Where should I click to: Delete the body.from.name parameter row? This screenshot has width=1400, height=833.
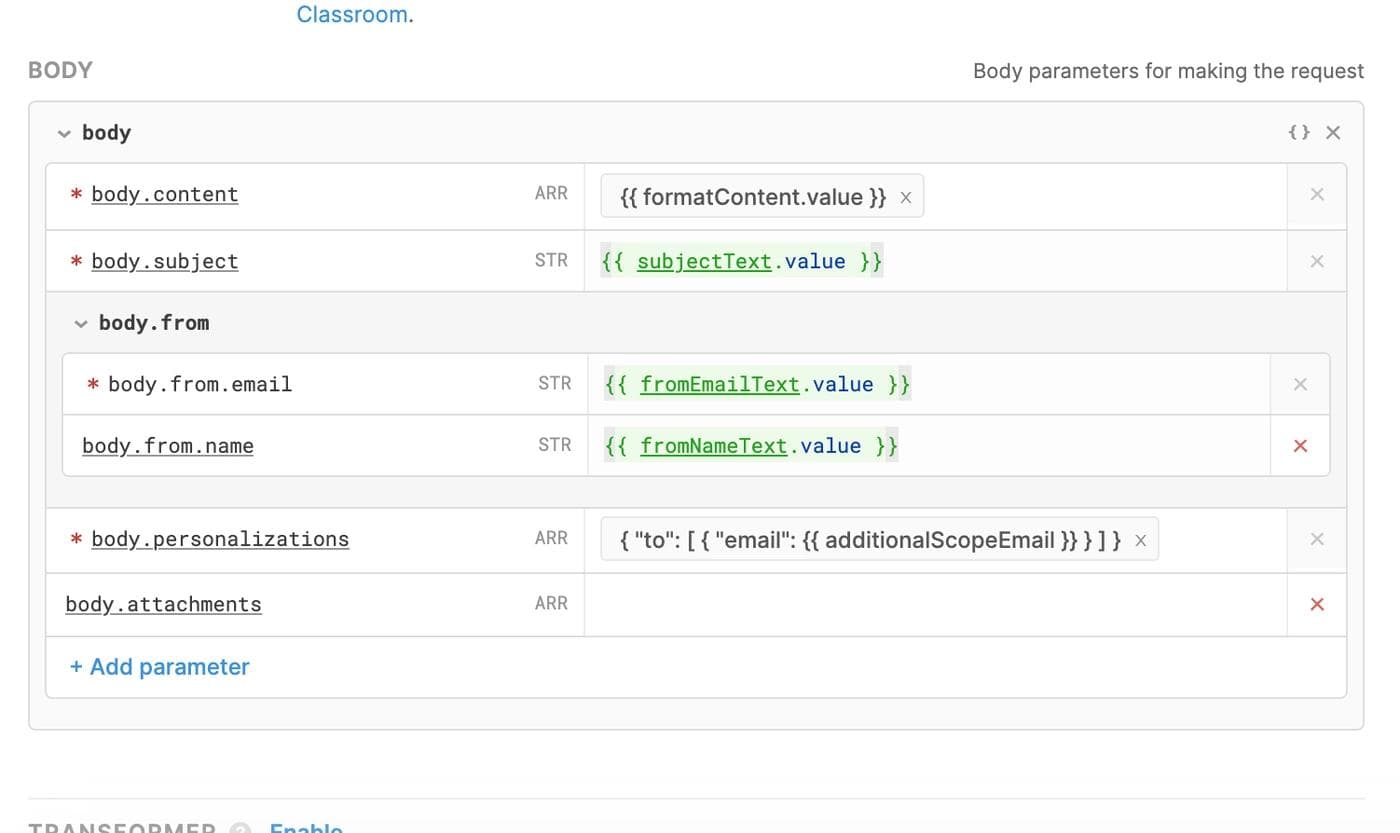click(x=1300, y=446)
